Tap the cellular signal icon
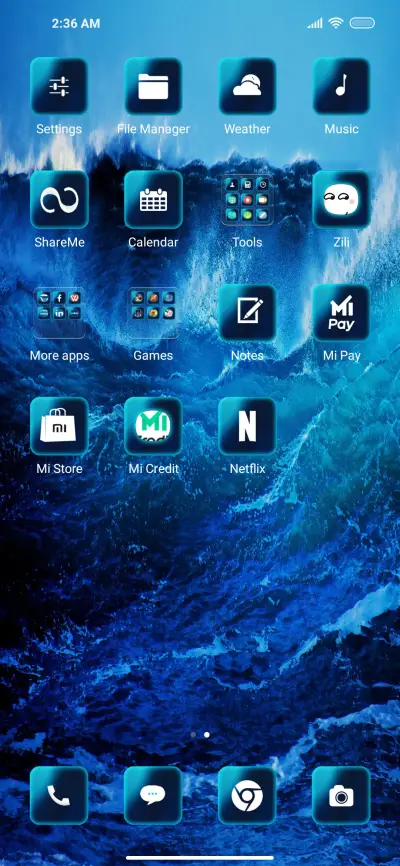Image resolution: width=400 pixels, height=866 pixels. tap(315, 23)
